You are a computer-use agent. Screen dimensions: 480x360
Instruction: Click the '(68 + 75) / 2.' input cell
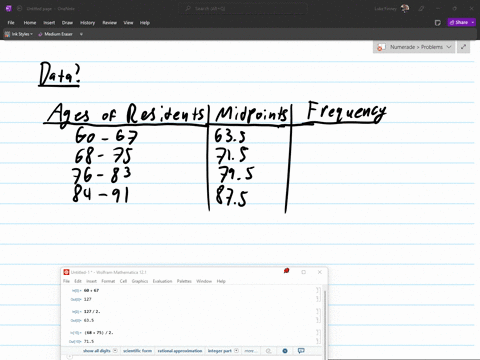[x=99, y=332]
